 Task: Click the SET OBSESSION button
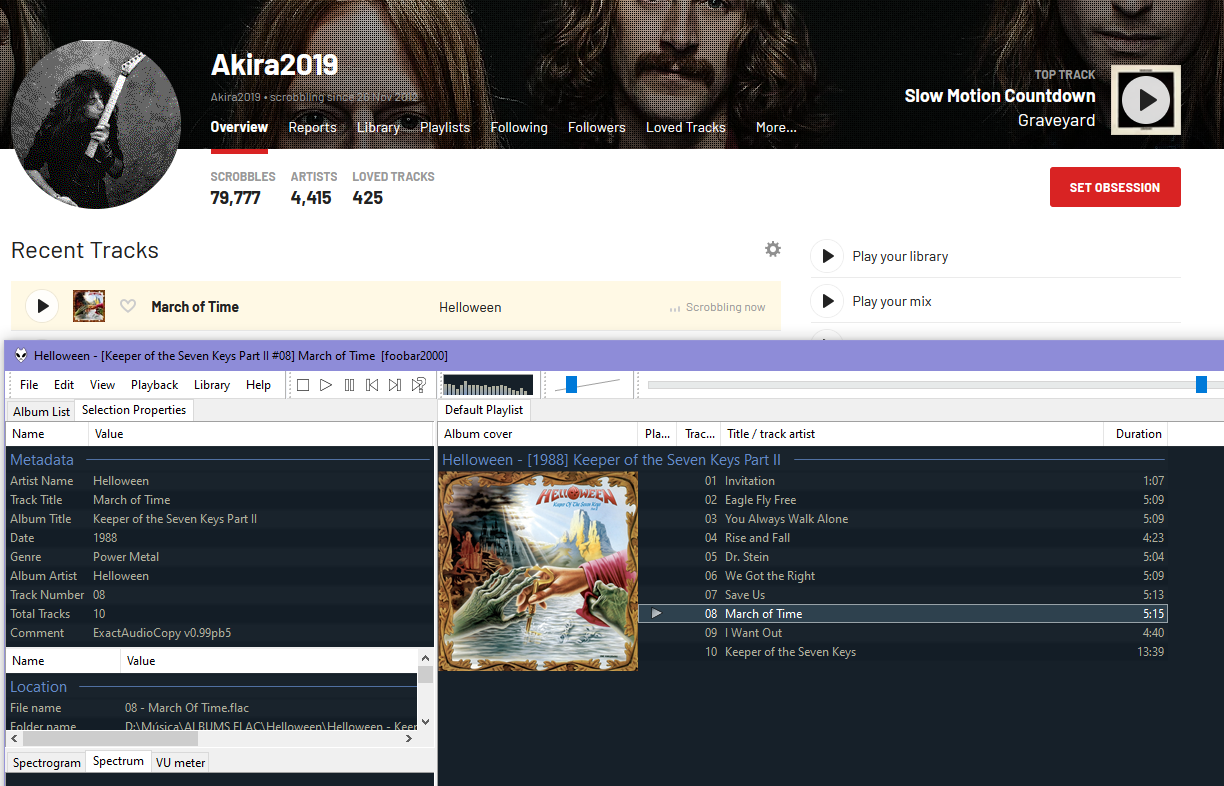pyautogui.click(x=1115, y=187)
